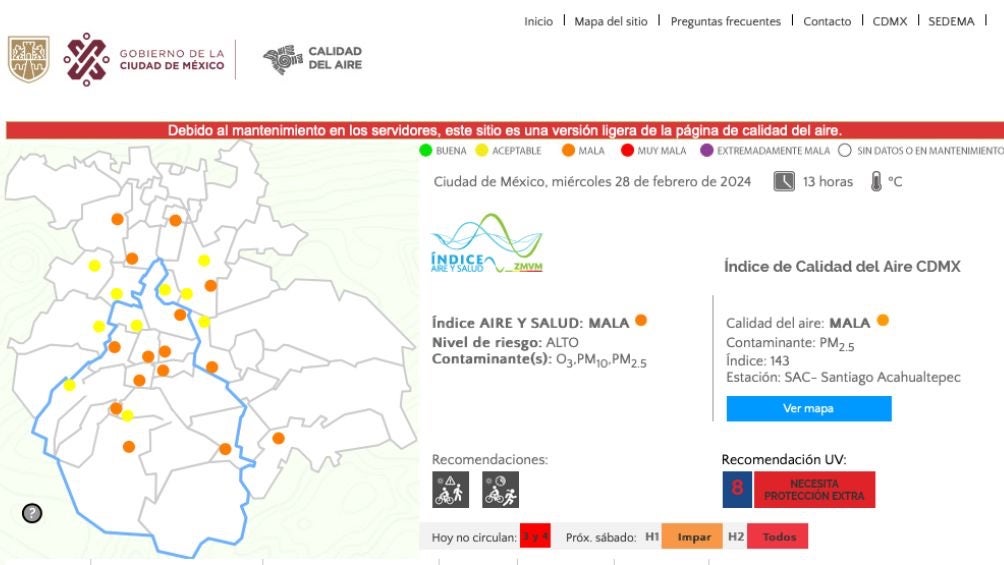Click the question mark help icon on map

pyautogui.click(x=32, y=513)
